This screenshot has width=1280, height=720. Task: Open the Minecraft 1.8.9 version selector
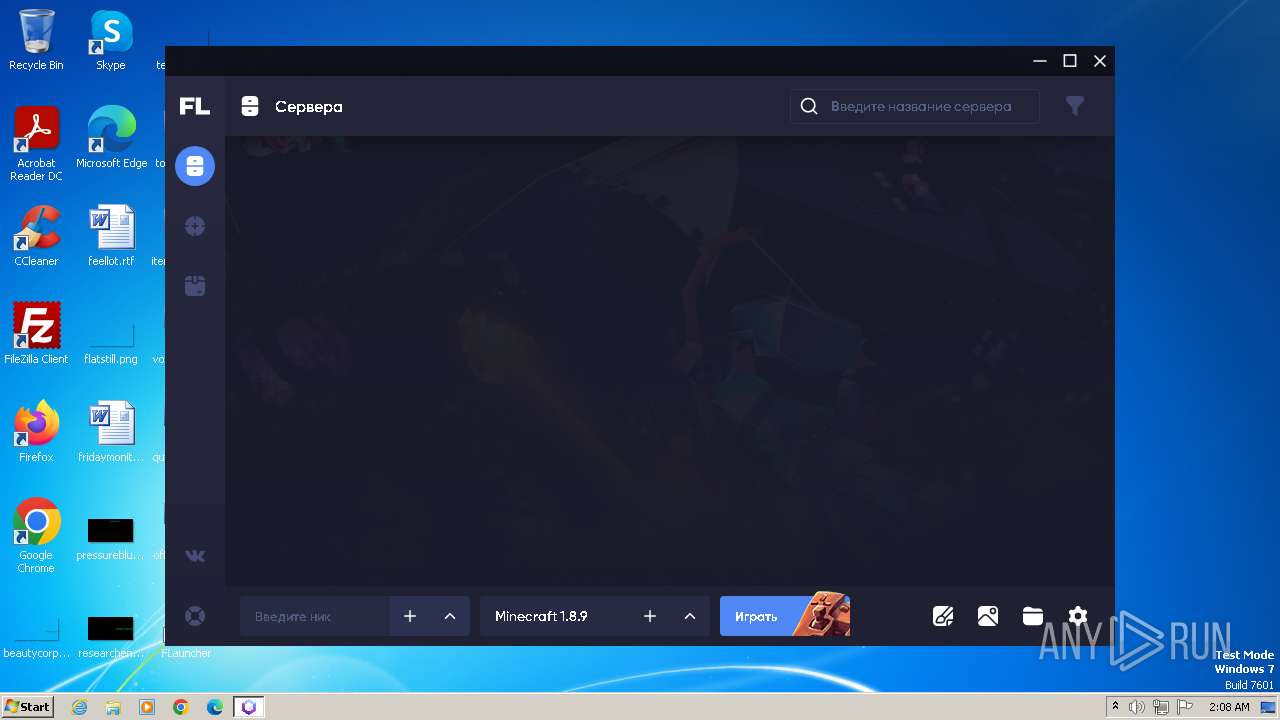click(555, 616)
